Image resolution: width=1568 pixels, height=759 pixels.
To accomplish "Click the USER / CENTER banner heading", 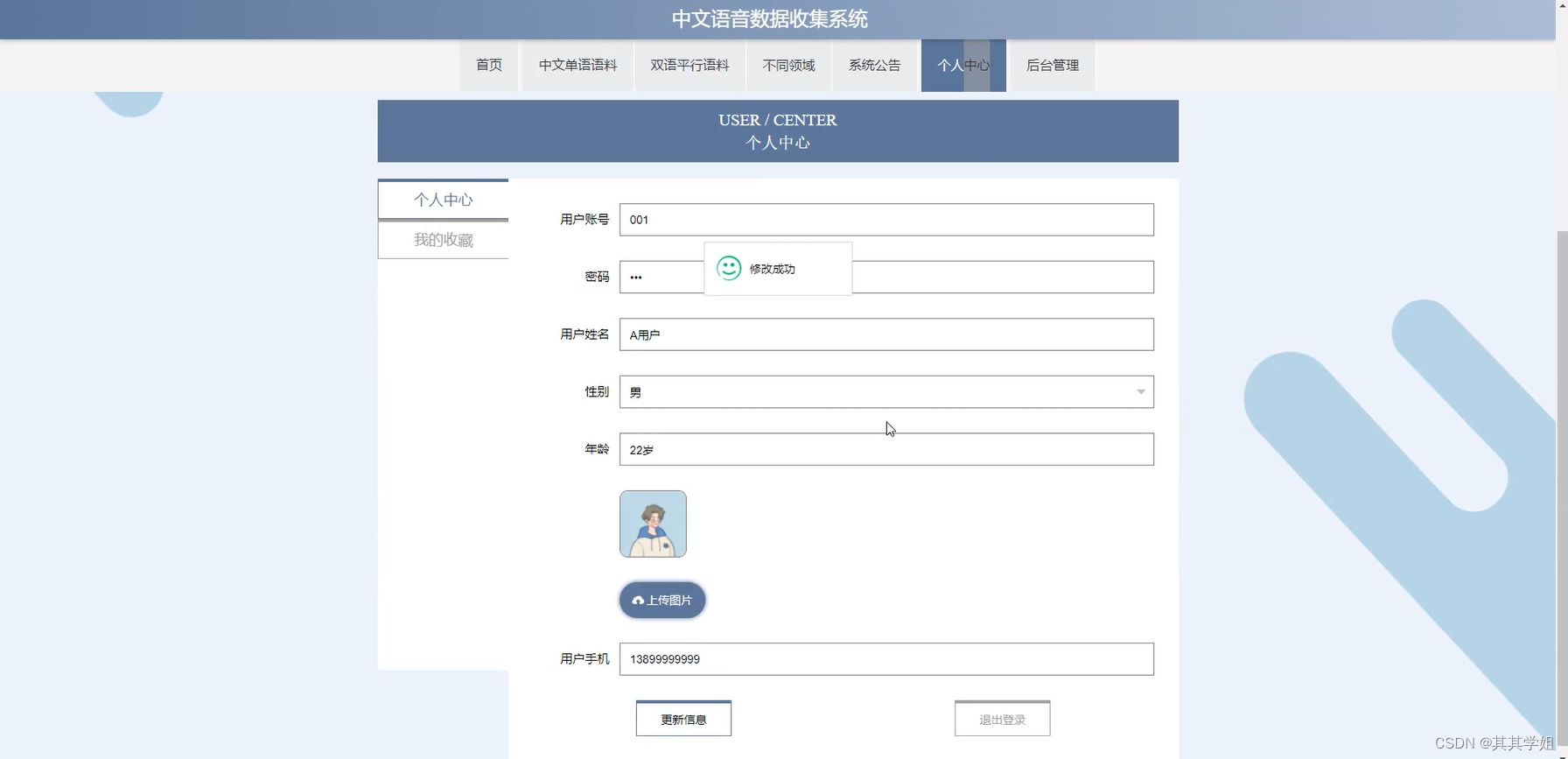I will (777, 120).
